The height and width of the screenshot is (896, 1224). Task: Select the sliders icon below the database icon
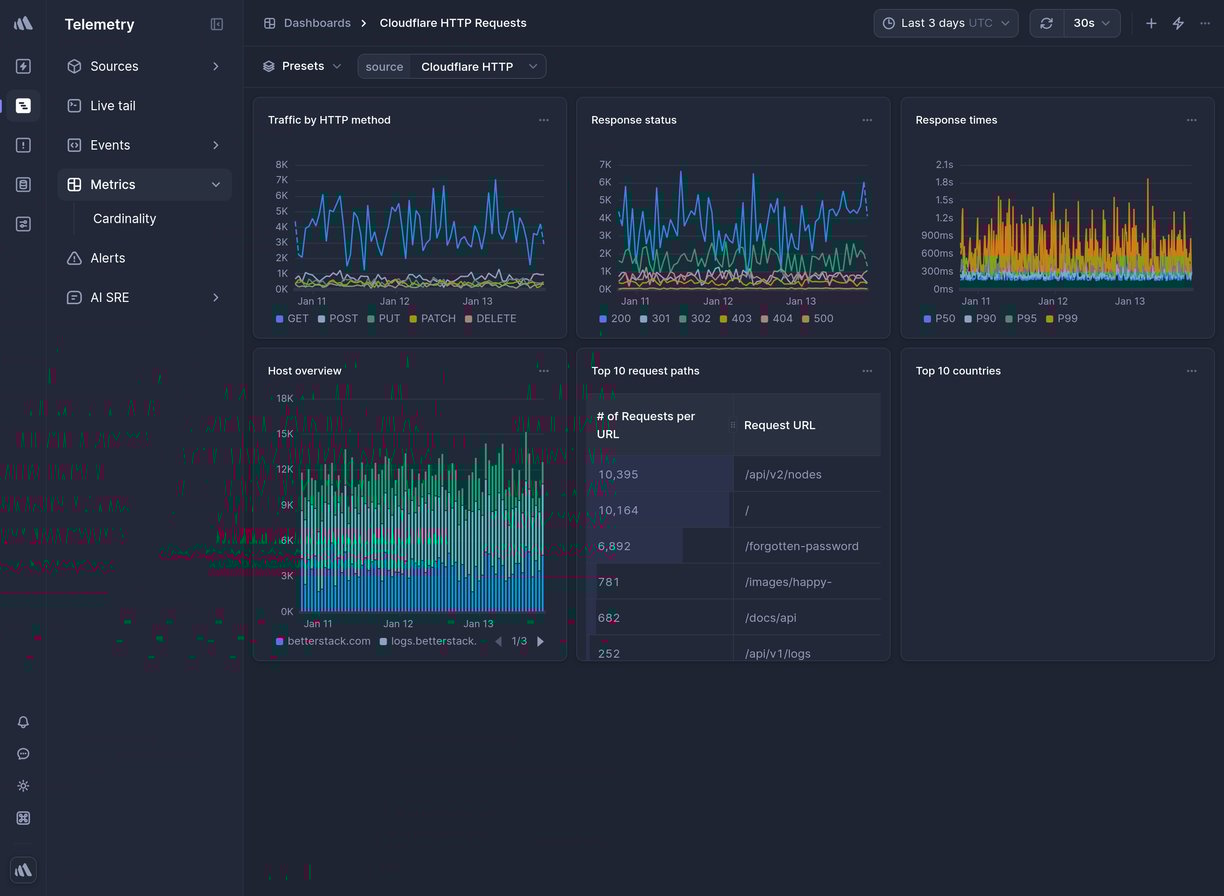(x=23, y=223)
